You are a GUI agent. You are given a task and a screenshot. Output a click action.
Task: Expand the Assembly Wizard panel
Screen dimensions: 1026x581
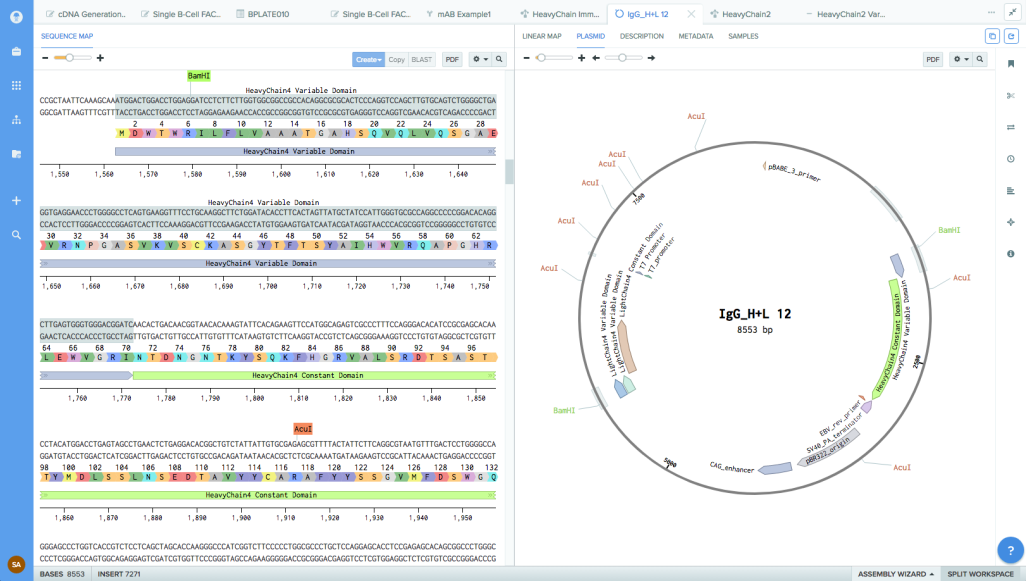coord(896,574)
